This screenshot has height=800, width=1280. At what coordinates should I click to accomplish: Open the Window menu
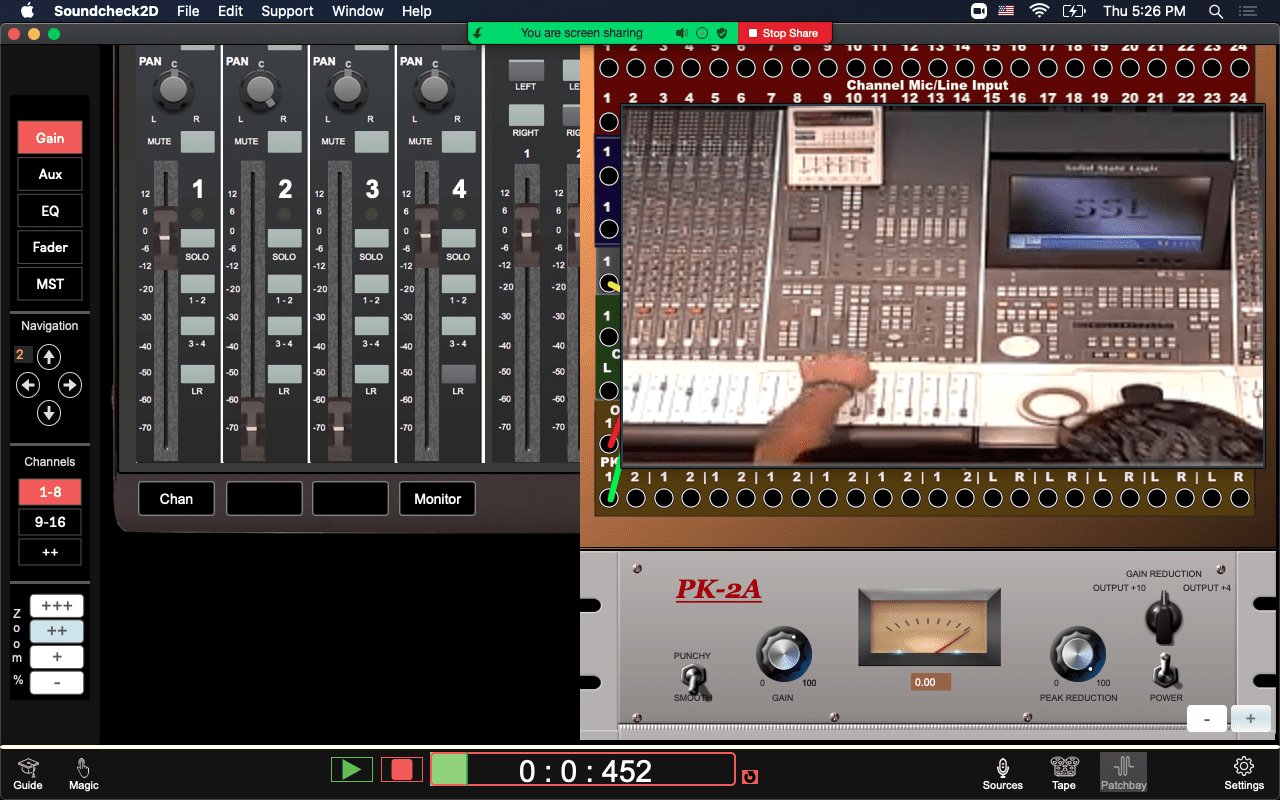pos(357,11)
